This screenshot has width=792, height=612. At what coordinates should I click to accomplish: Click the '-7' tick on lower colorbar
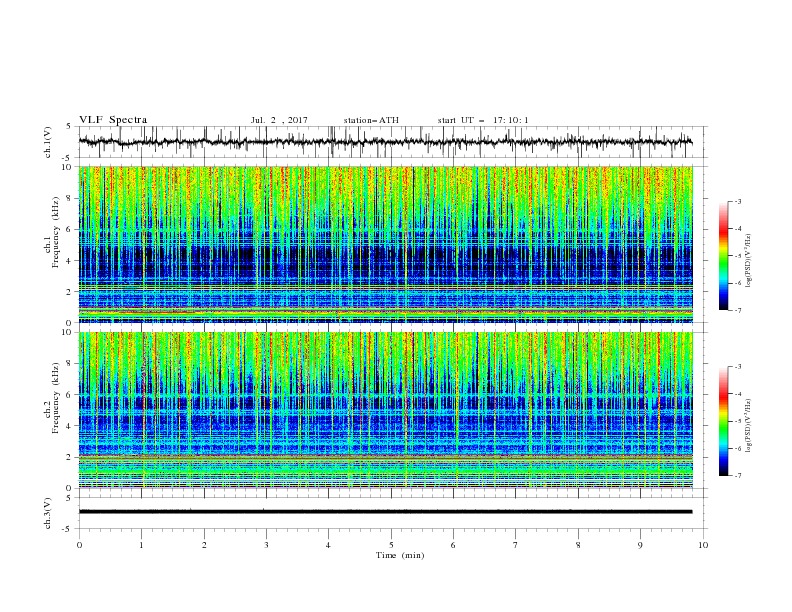point(737,475)
